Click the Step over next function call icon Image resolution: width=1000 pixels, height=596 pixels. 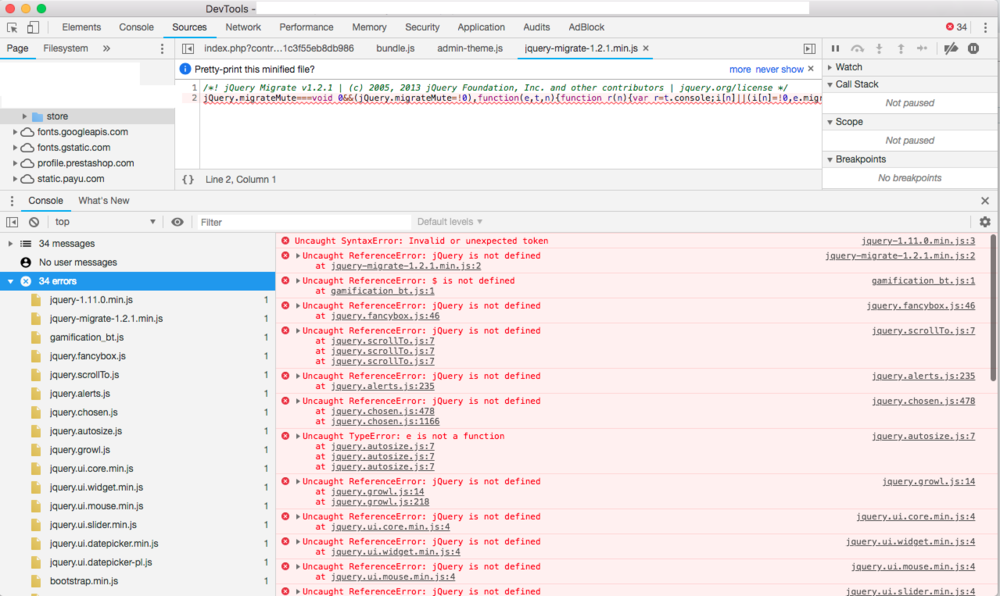[x=857, y=48]
